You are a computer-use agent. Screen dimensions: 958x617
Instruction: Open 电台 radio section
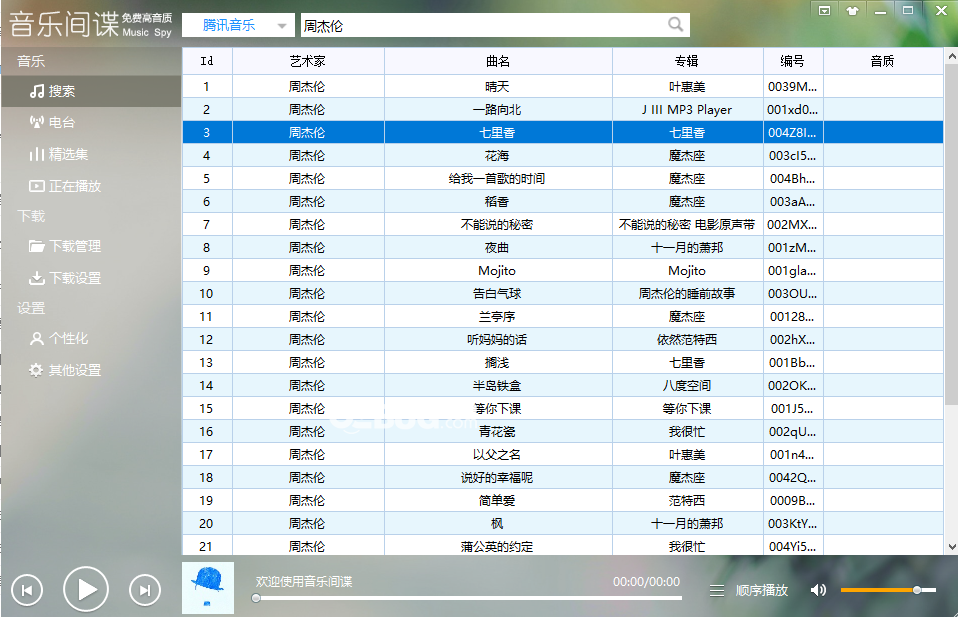click(x=53, y=122)
